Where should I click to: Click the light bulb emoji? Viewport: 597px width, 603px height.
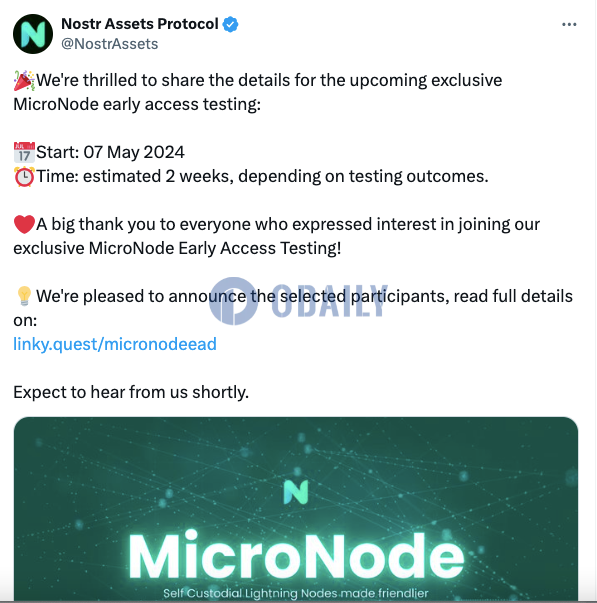coord(24,296)
